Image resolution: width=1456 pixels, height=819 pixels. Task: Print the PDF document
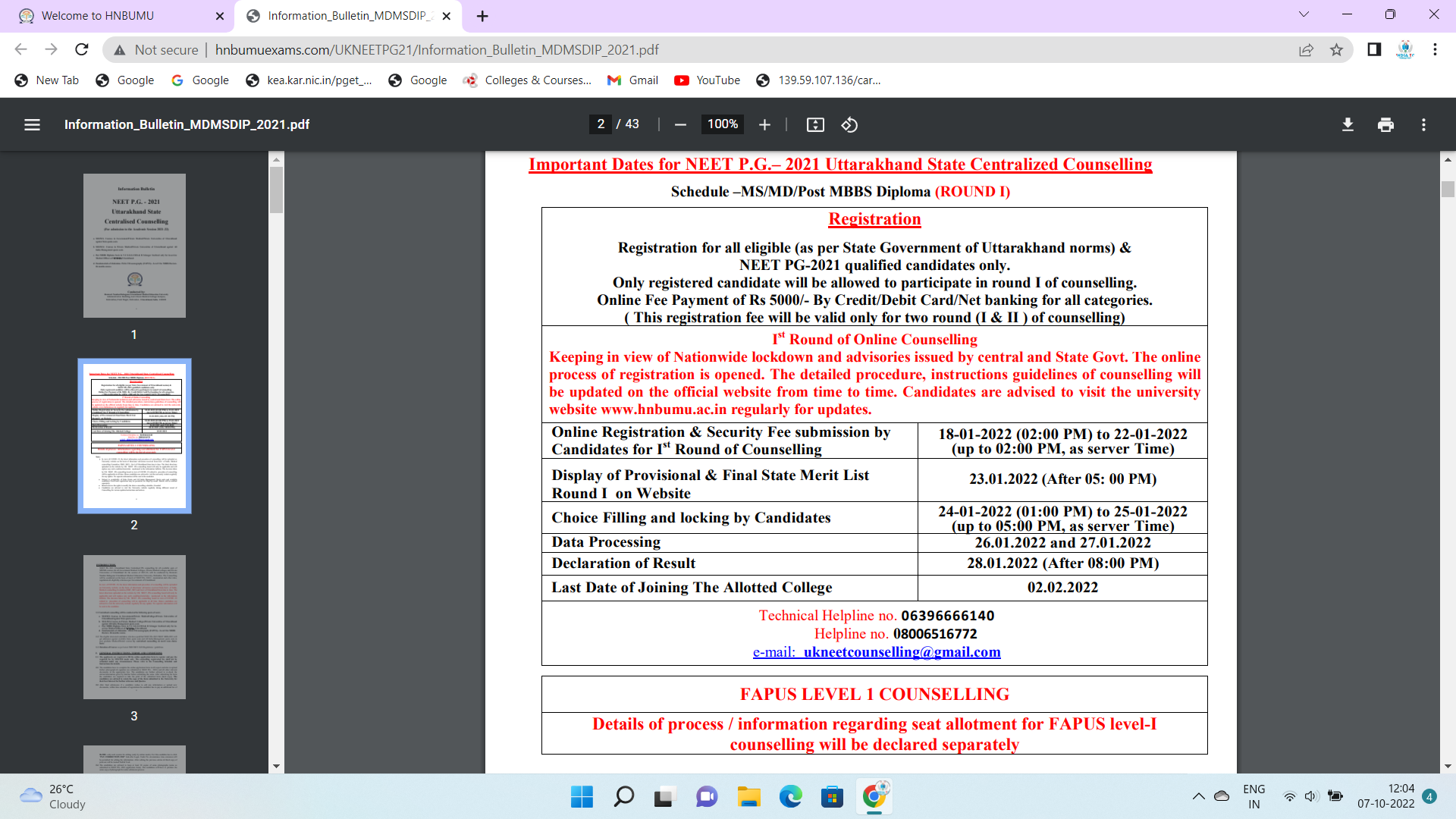[1385, 124]
